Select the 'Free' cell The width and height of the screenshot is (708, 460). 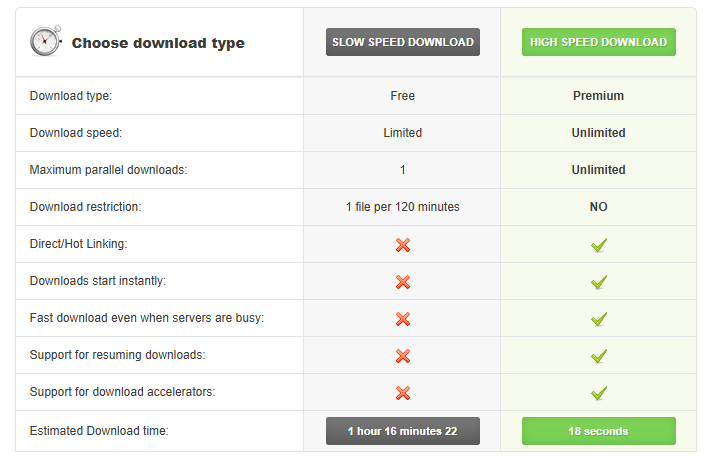(403, 96)
